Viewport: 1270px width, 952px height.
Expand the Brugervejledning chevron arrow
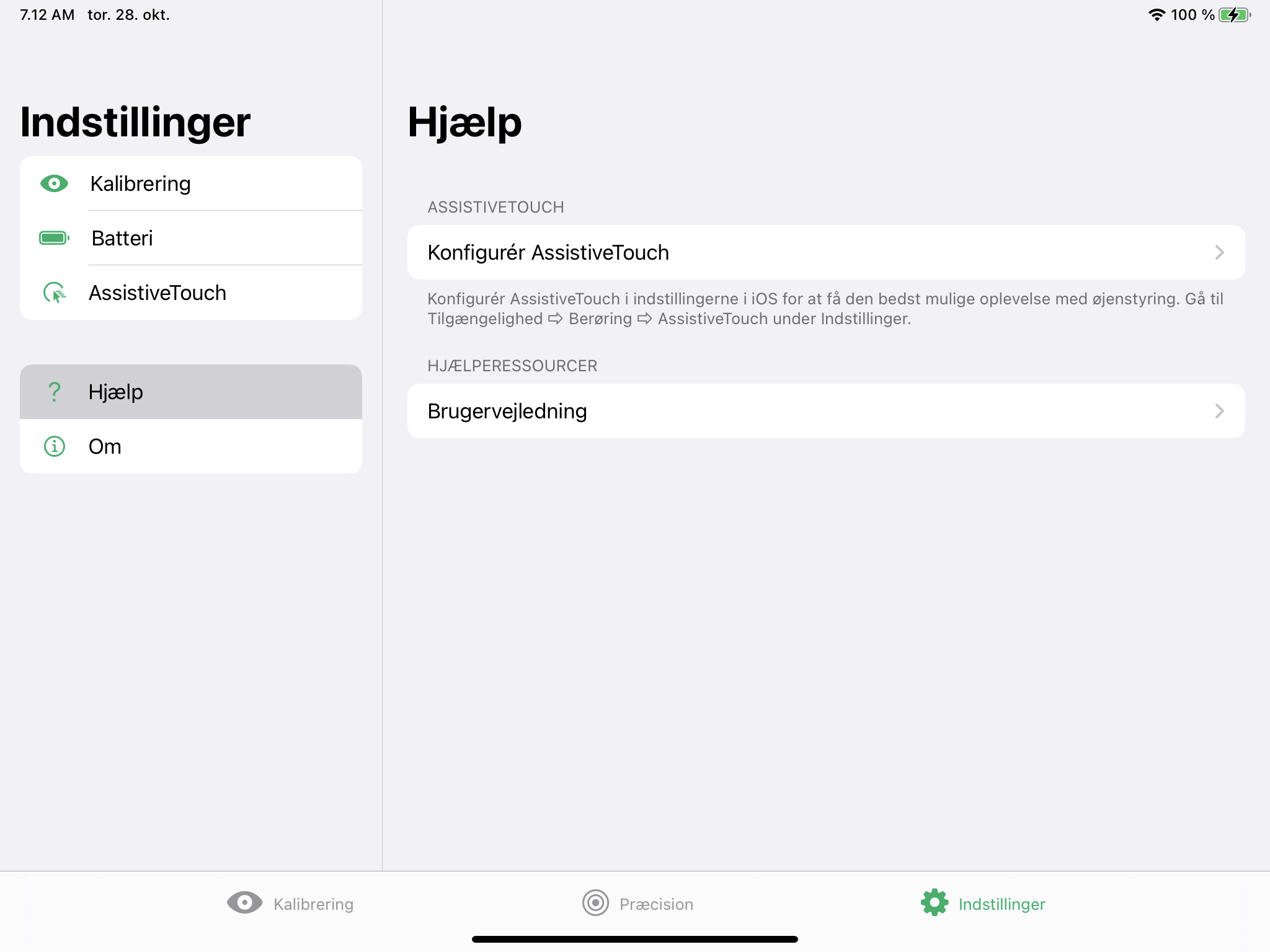[x=1219, y=411]
